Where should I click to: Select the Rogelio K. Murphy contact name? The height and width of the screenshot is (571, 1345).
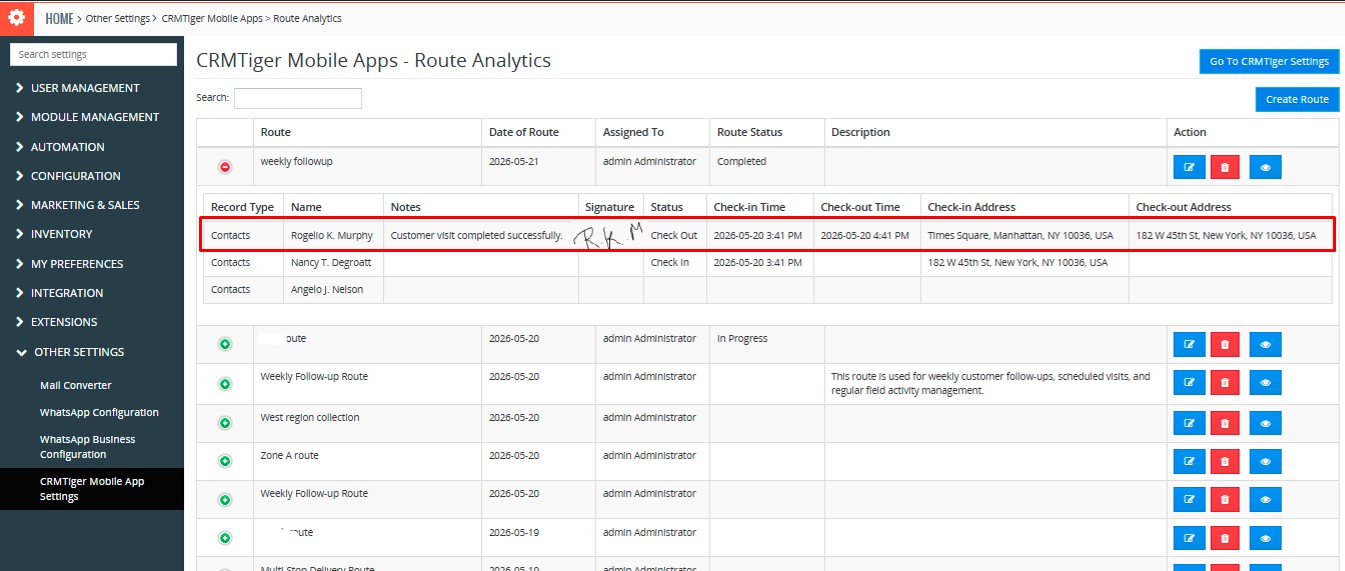point(332,236)
